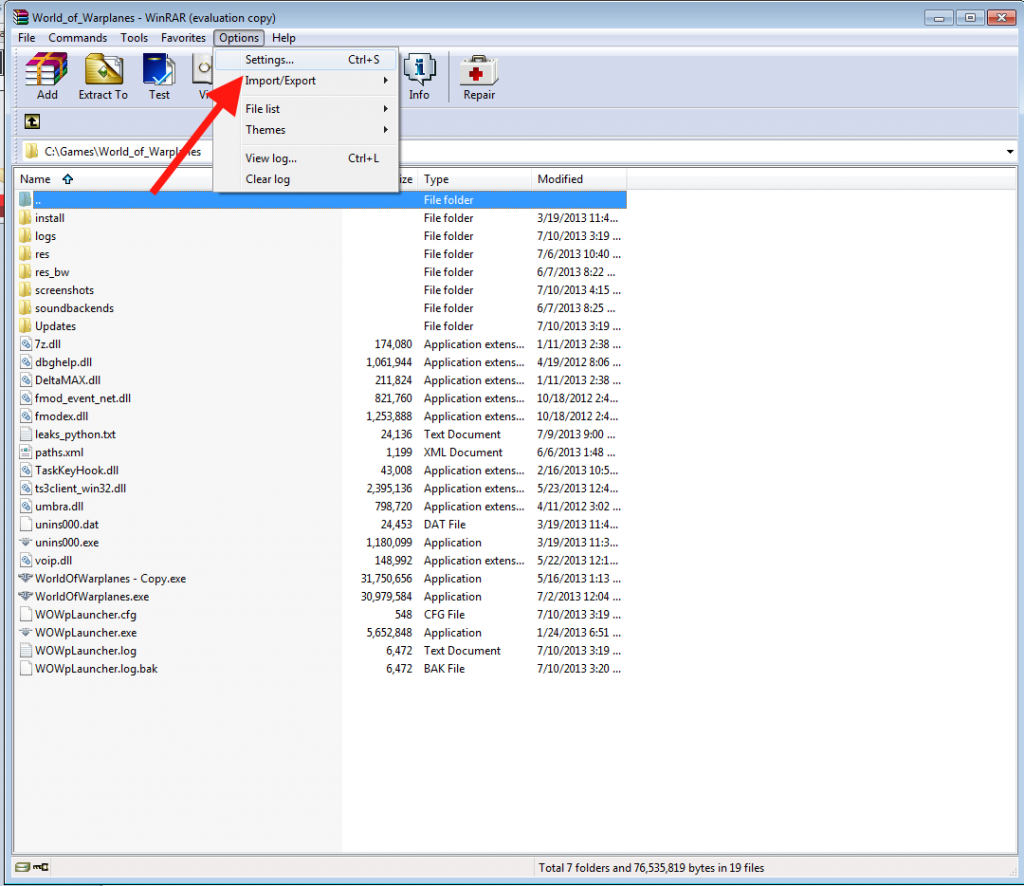Select the dbghelp.dll file name
Screen dimensions: 1024x886
[x=63, y=362]
